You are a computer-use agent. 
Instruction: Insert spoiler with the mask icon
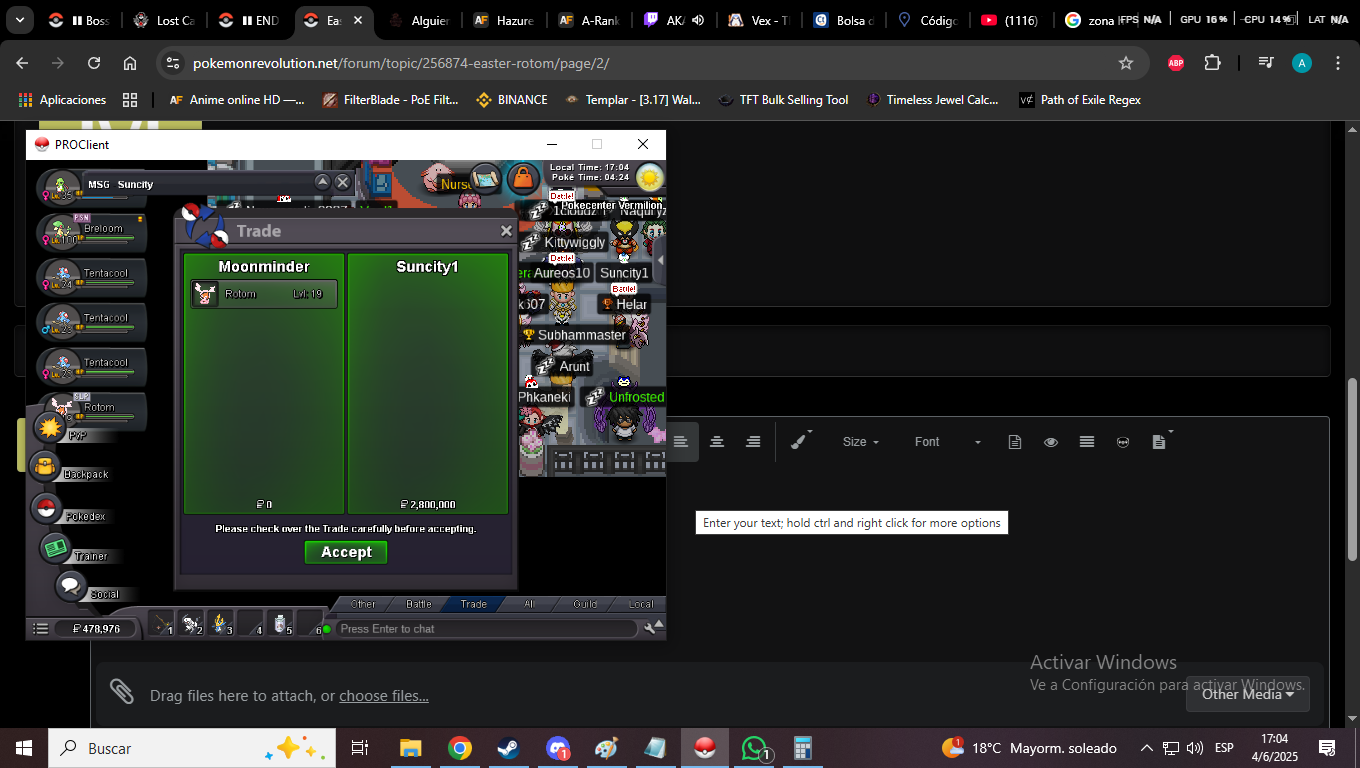tap(1123, 442)
